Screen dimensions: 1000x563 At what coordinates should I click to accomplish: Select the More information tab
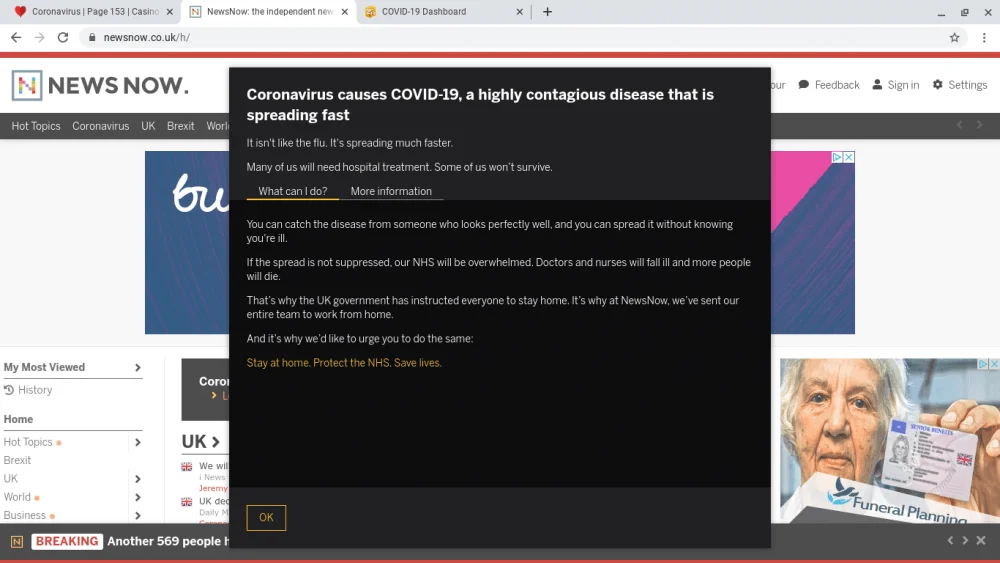tap(391, 191)
